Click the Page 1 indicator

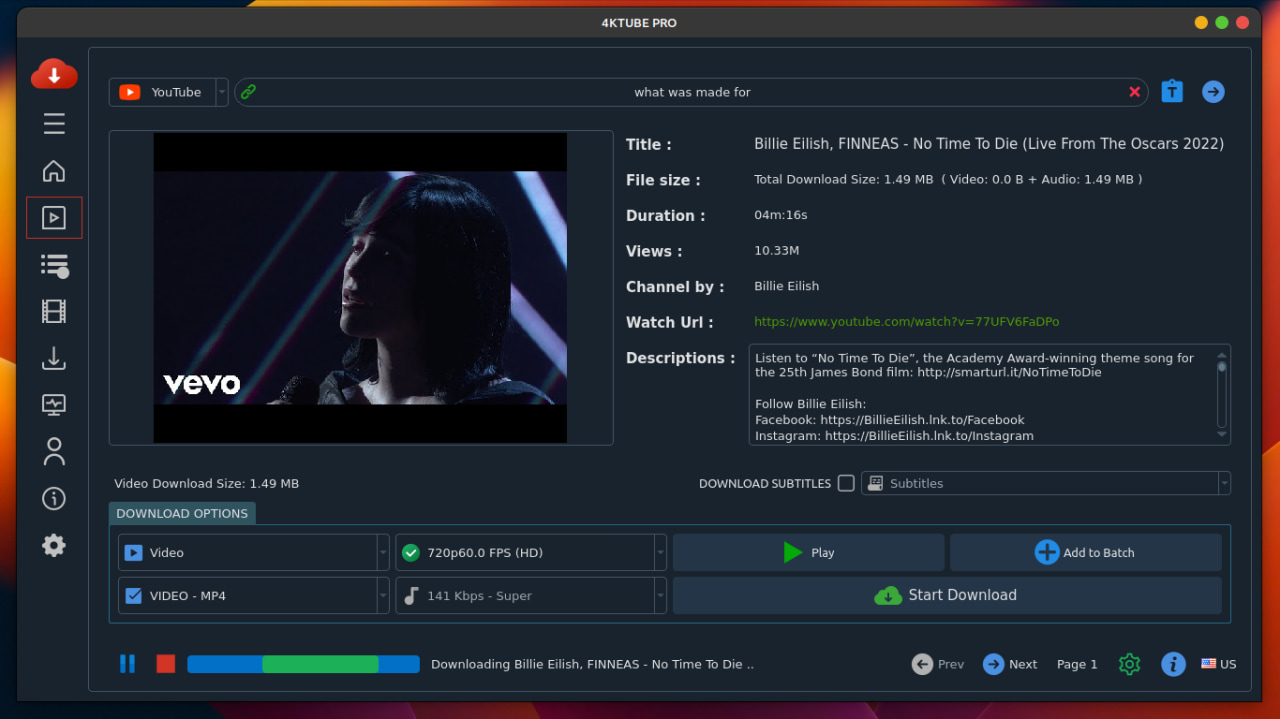pos(1077,664)
